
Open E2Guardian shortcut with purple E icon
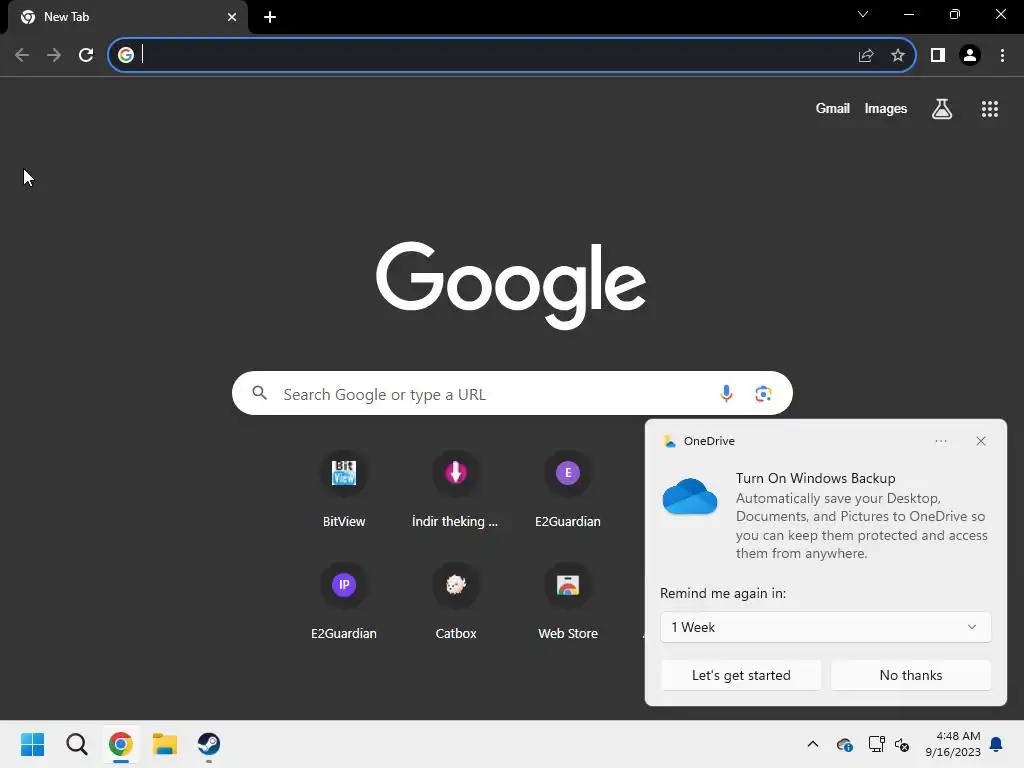(568, 488)
